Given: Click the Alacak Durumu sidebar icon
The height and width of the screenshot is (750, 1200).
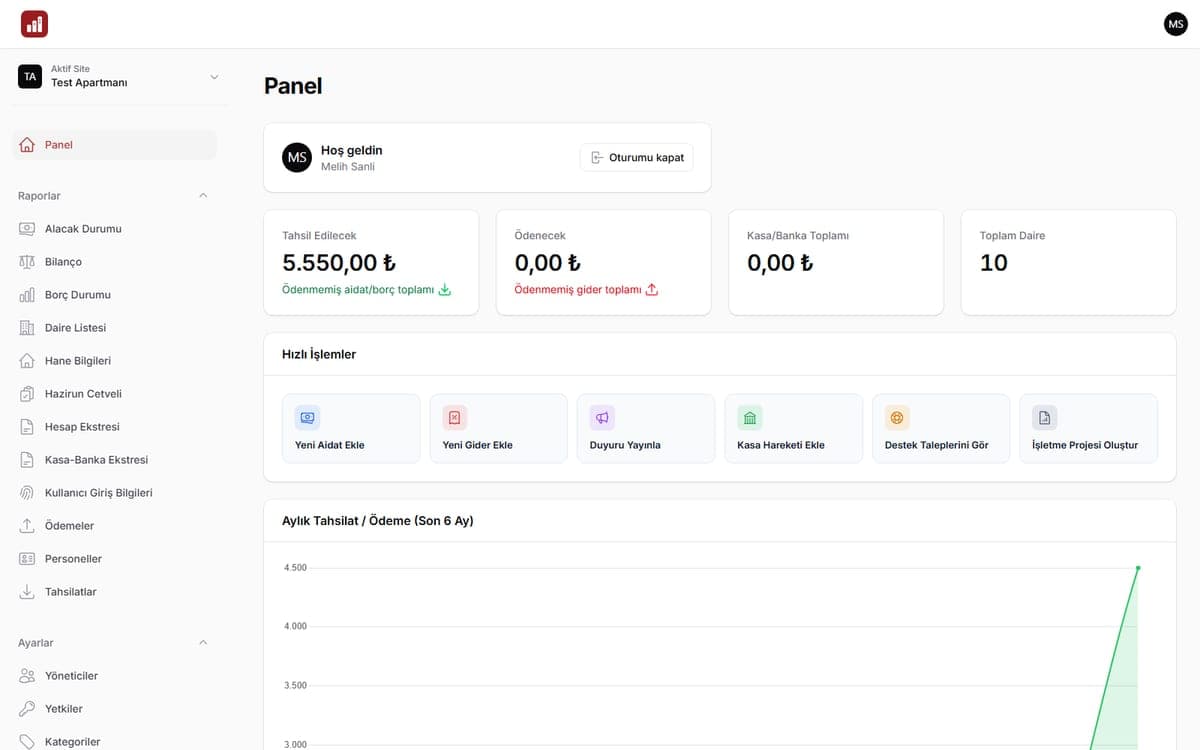Looking at the screenshot, I should (x=27, y=229).
